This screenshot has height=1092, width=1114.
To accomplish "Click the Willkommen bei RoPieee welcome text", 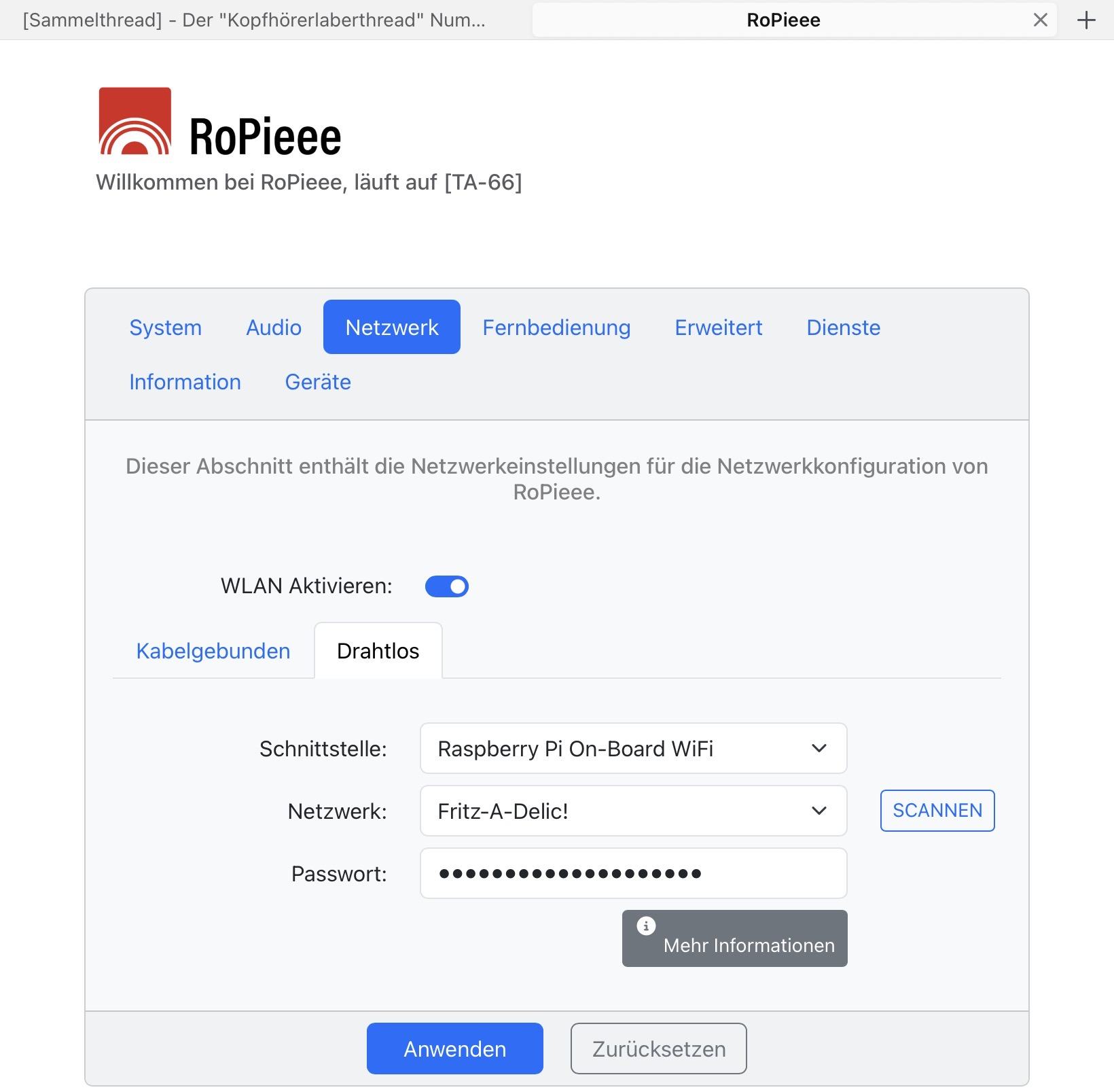I will (x=309, y=183).
